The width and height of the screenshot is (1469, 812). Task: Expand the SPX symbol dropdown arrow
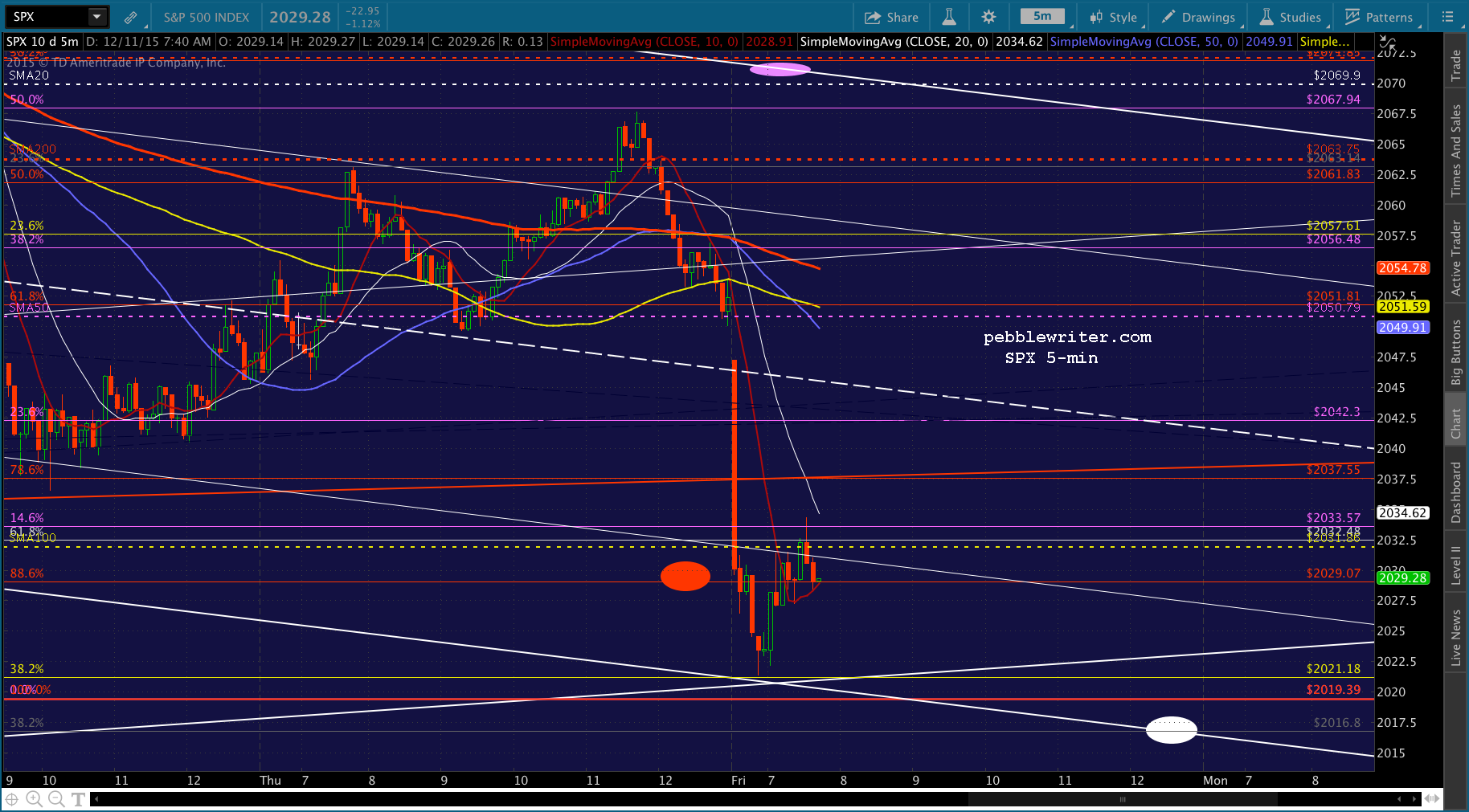click(96, 17)
